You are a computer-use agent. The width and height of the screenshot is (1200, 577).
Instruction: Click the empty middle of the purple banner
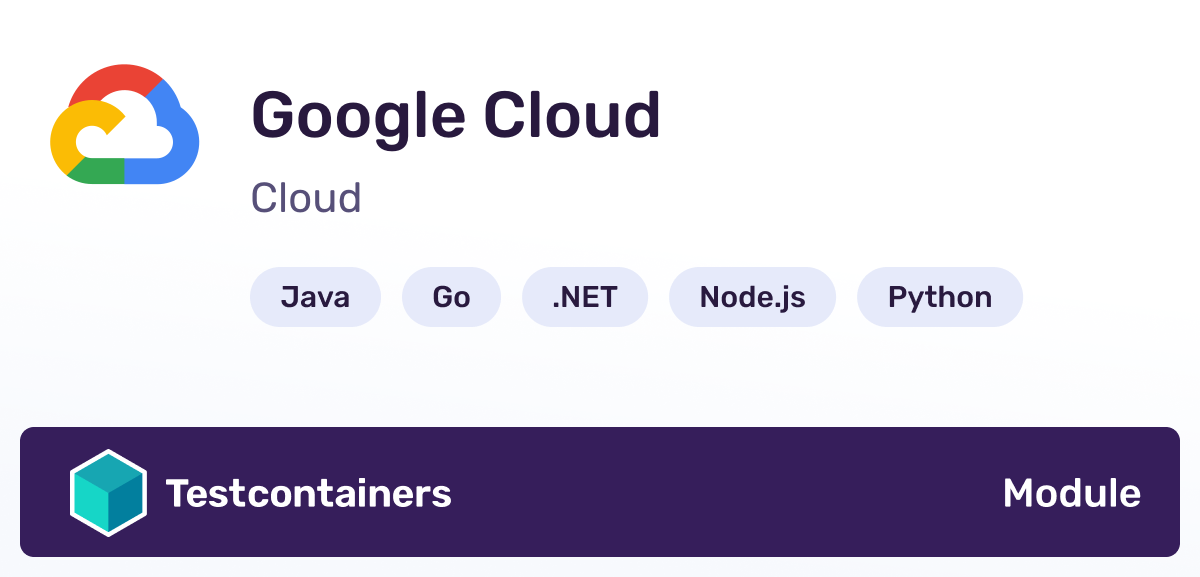[x=727, y=492]
